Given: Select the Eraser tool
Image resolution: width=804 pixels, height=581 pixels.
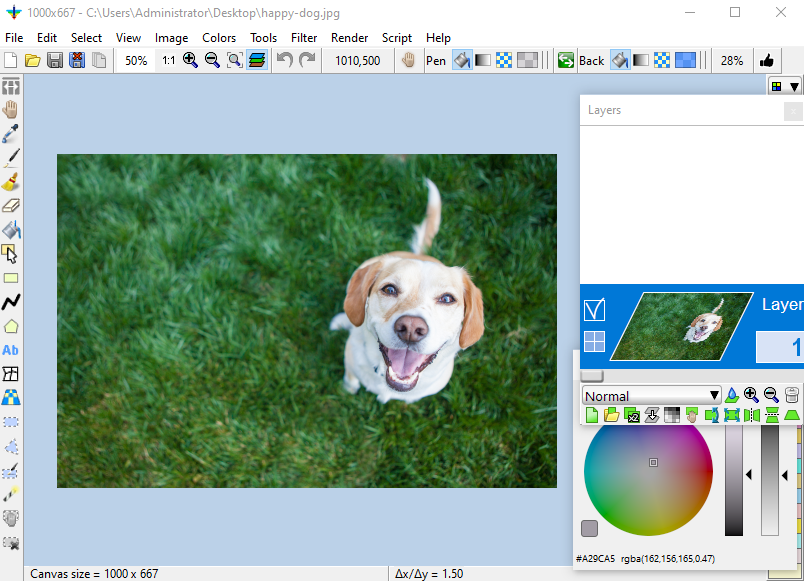Looking at the screenshot, I should pyautogui.click(x=11, y=206).
